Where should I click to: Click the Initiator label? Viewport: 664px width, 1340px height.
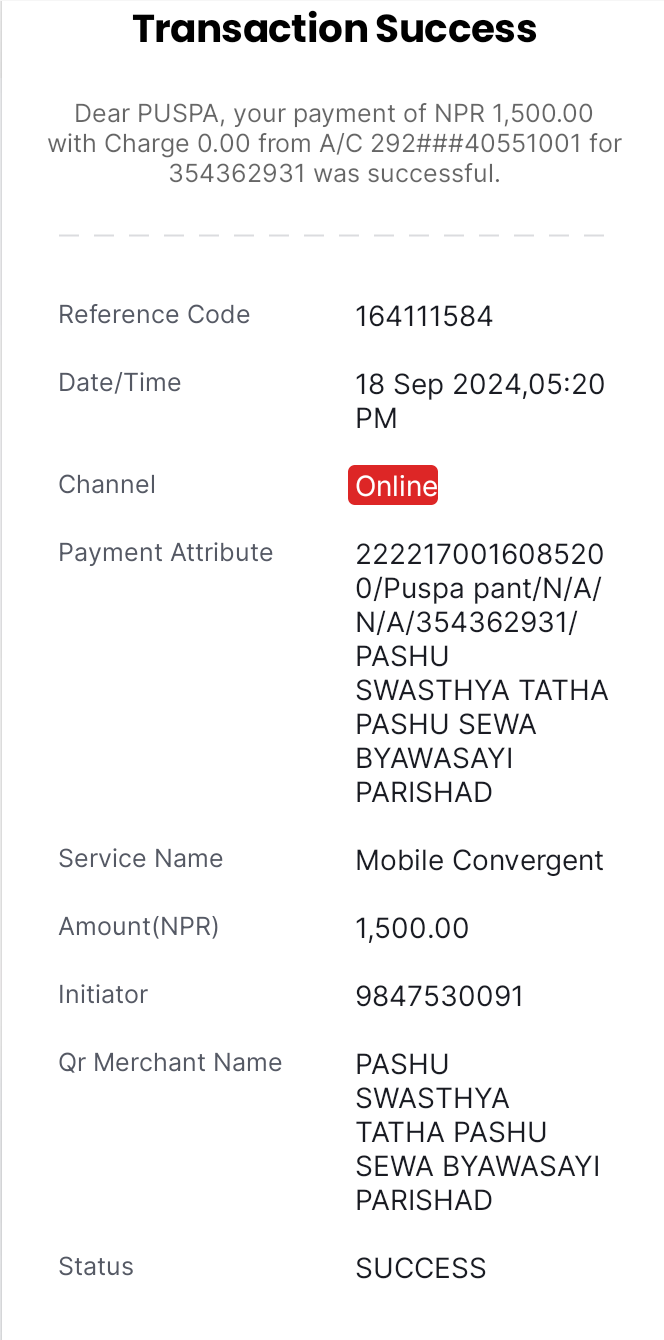click(x=103, y=995)
